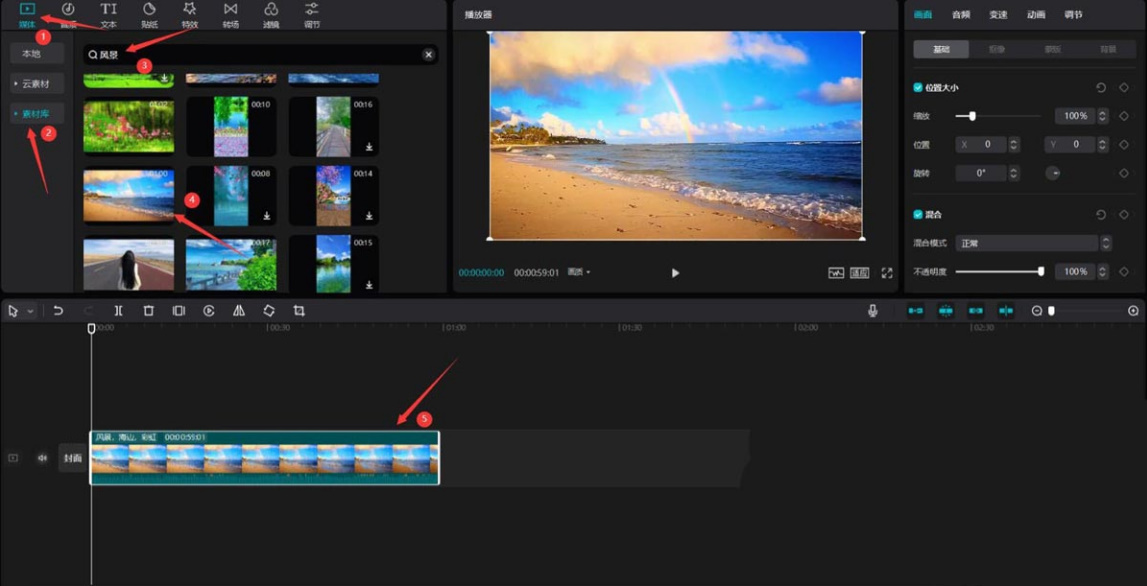
Task: Open the selection tool mode dropdown arrow
Action: coord(30,312)
